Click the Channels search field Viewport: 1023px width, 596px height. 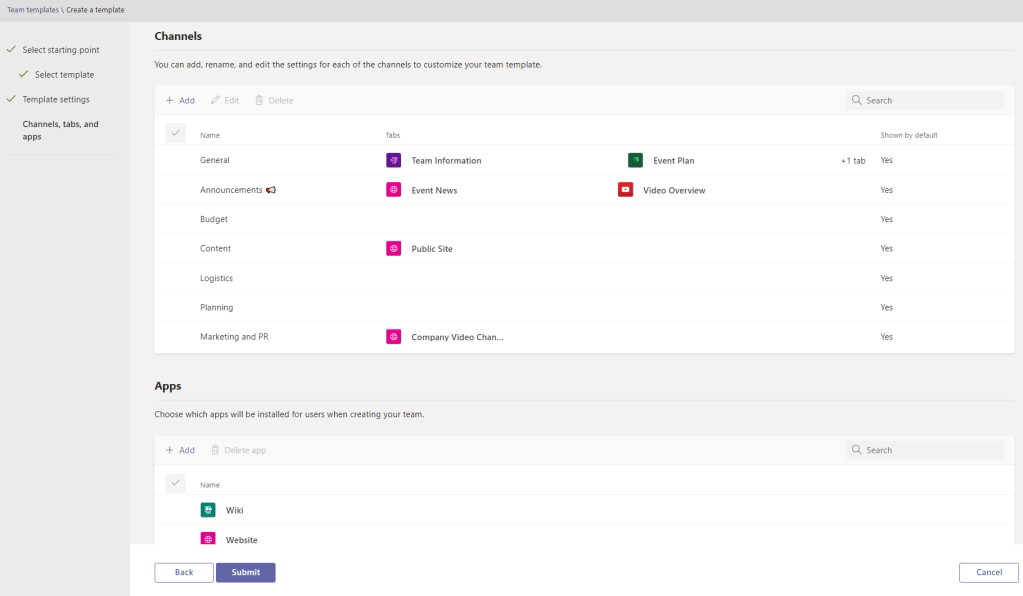tap(932, 100)
